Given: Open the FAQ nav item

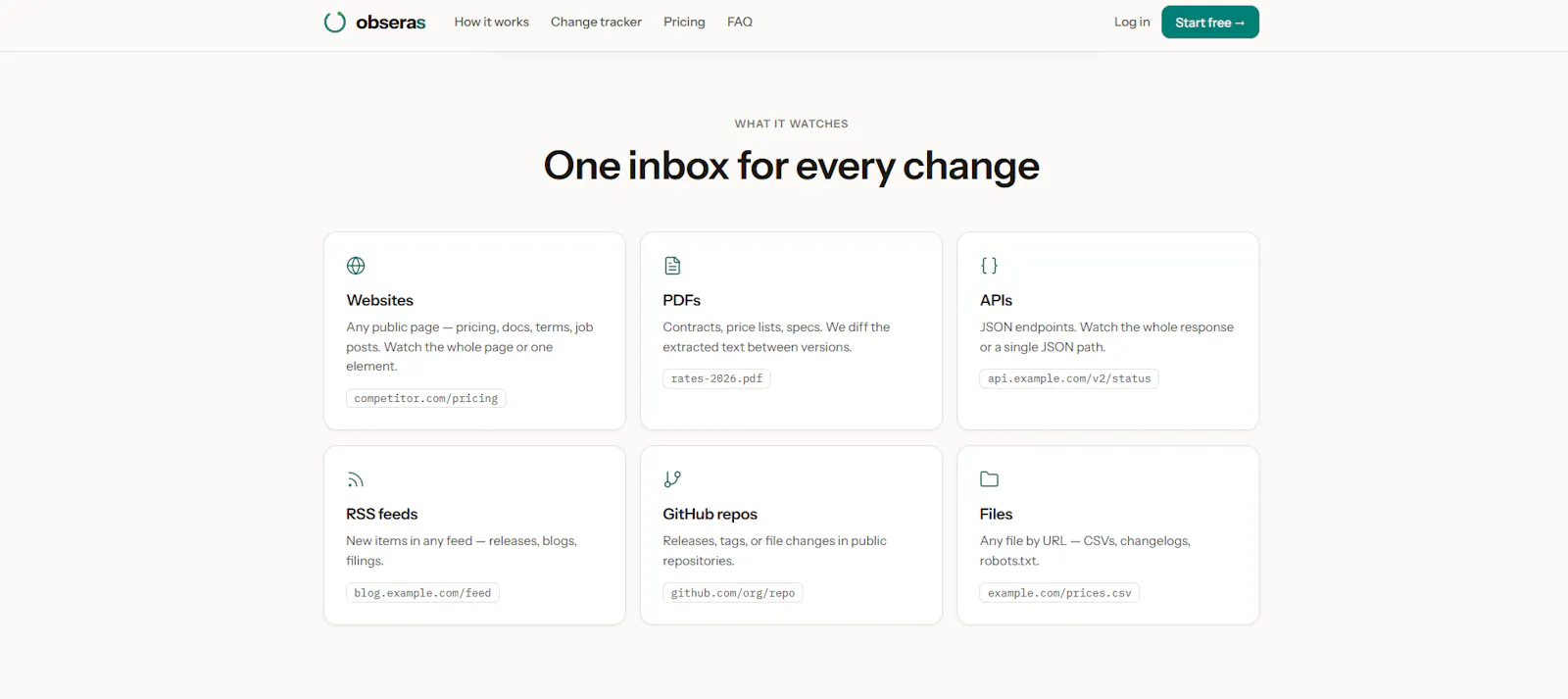Looking at the screenshot, I should coord(740,22).
